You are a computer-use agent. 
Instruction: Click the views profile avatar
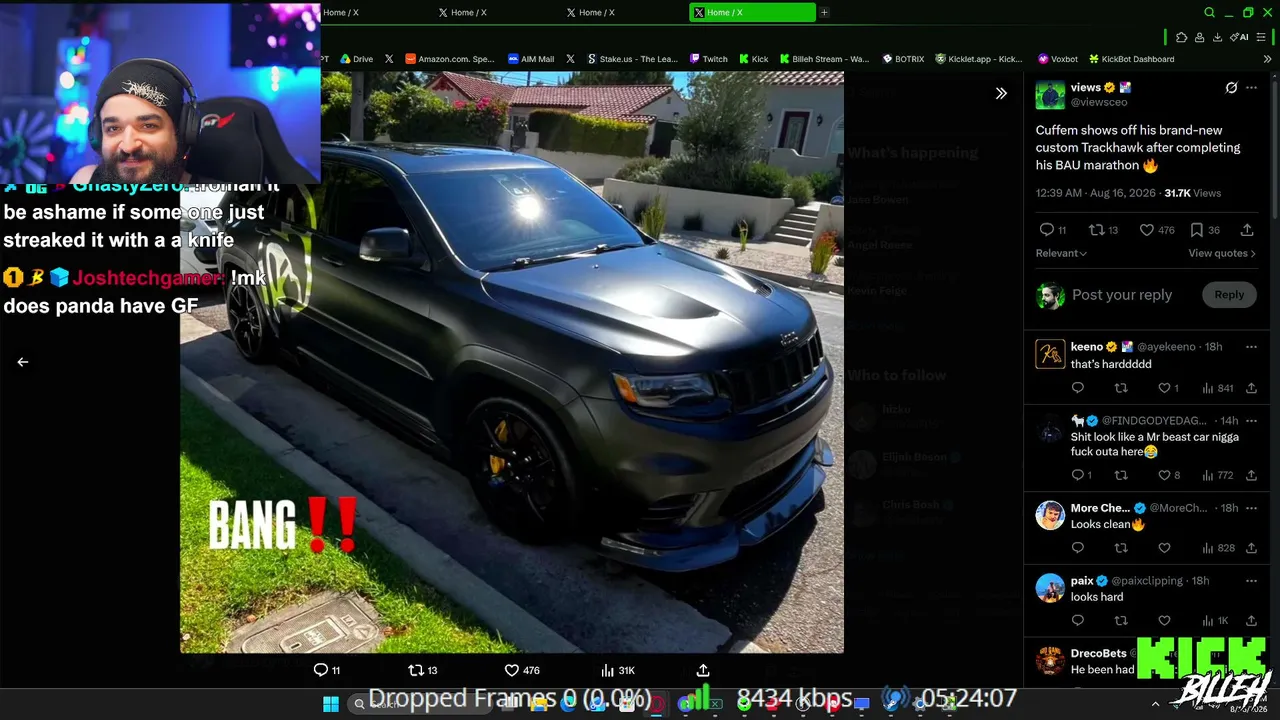1050,95
